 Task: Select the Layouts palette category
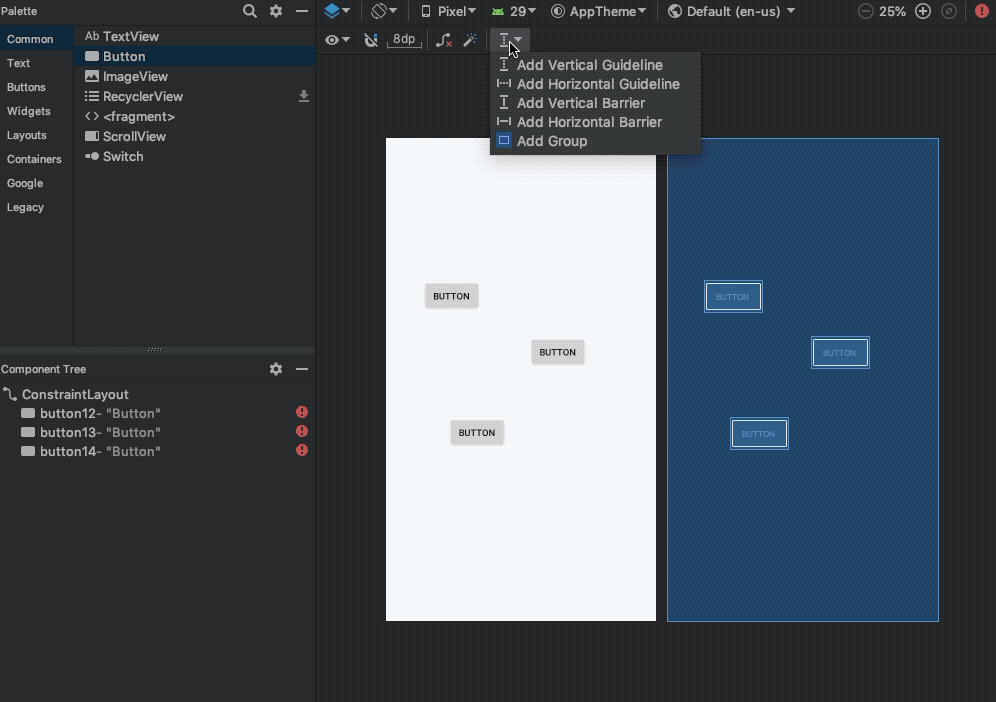point(36,135)
